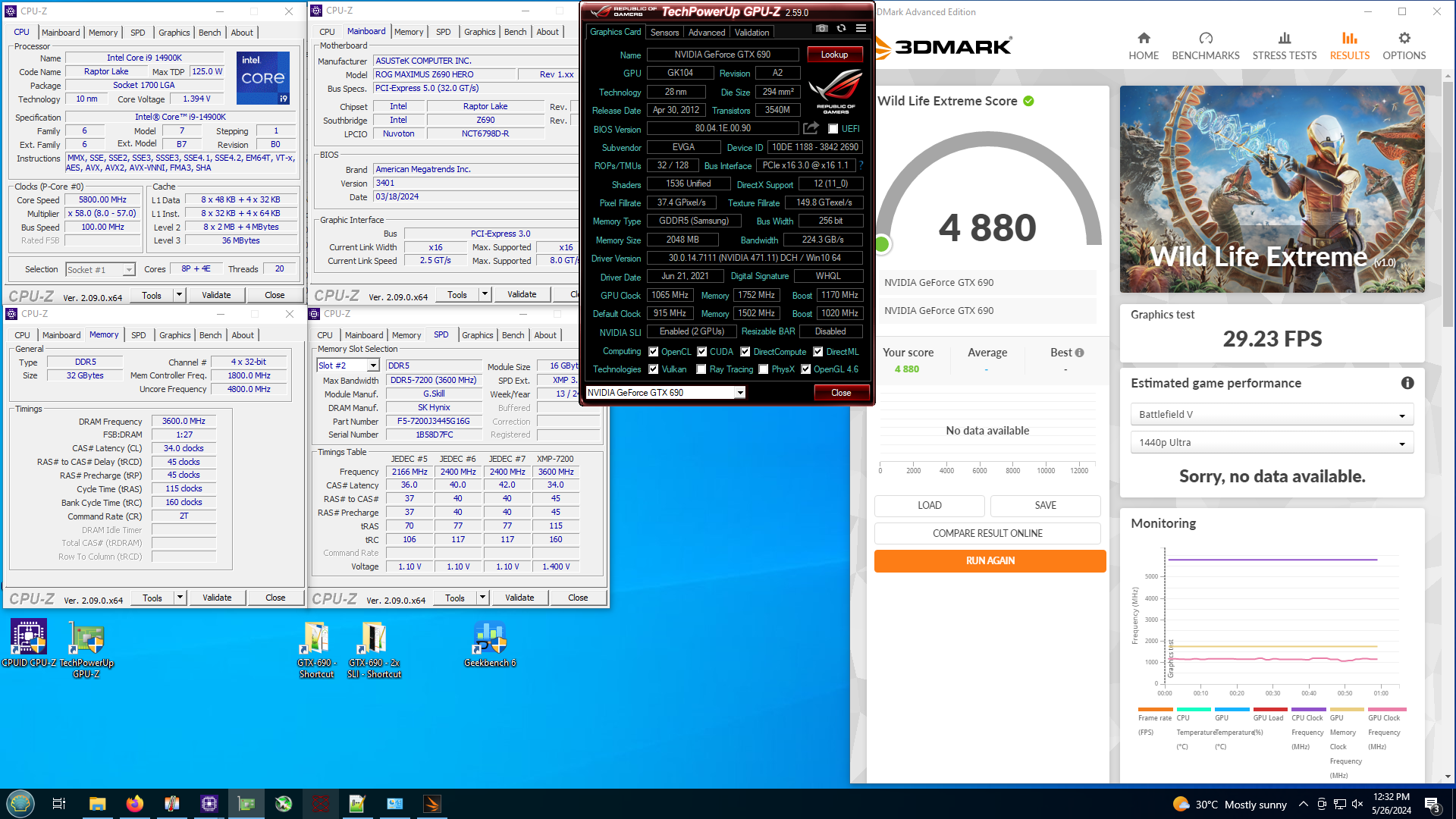
Task: Toggle the DirectCompute checkbox
Action: click(x=745, y=352)
